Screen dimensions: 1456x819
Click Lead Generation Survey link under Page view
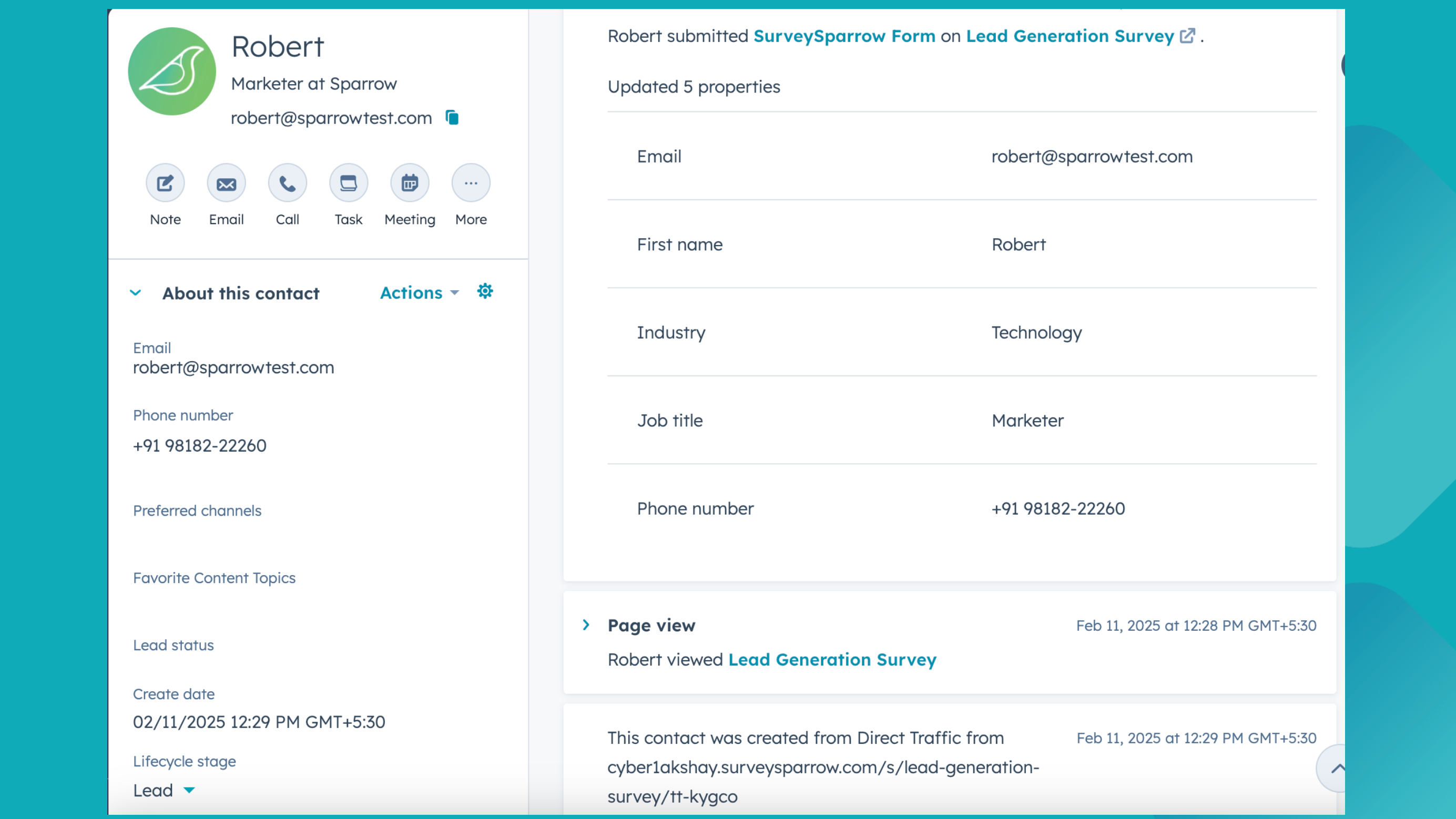(x=832, y=660)
